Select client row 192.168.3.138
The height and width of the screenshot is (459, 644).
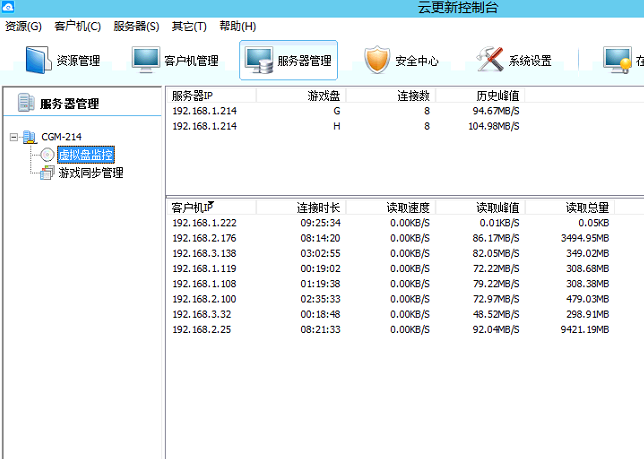[390, 253]
